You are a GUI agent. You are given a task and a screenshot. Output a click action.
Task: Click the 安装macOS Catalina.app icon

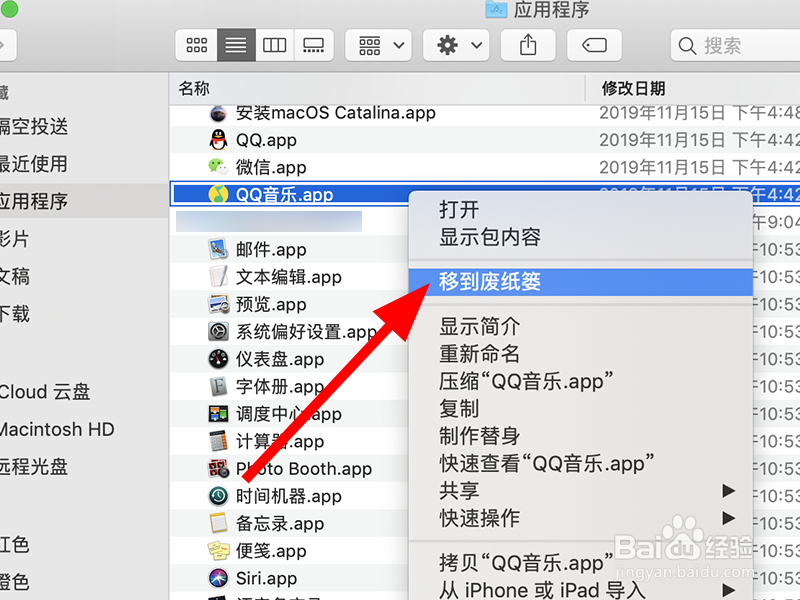point(218,113)
